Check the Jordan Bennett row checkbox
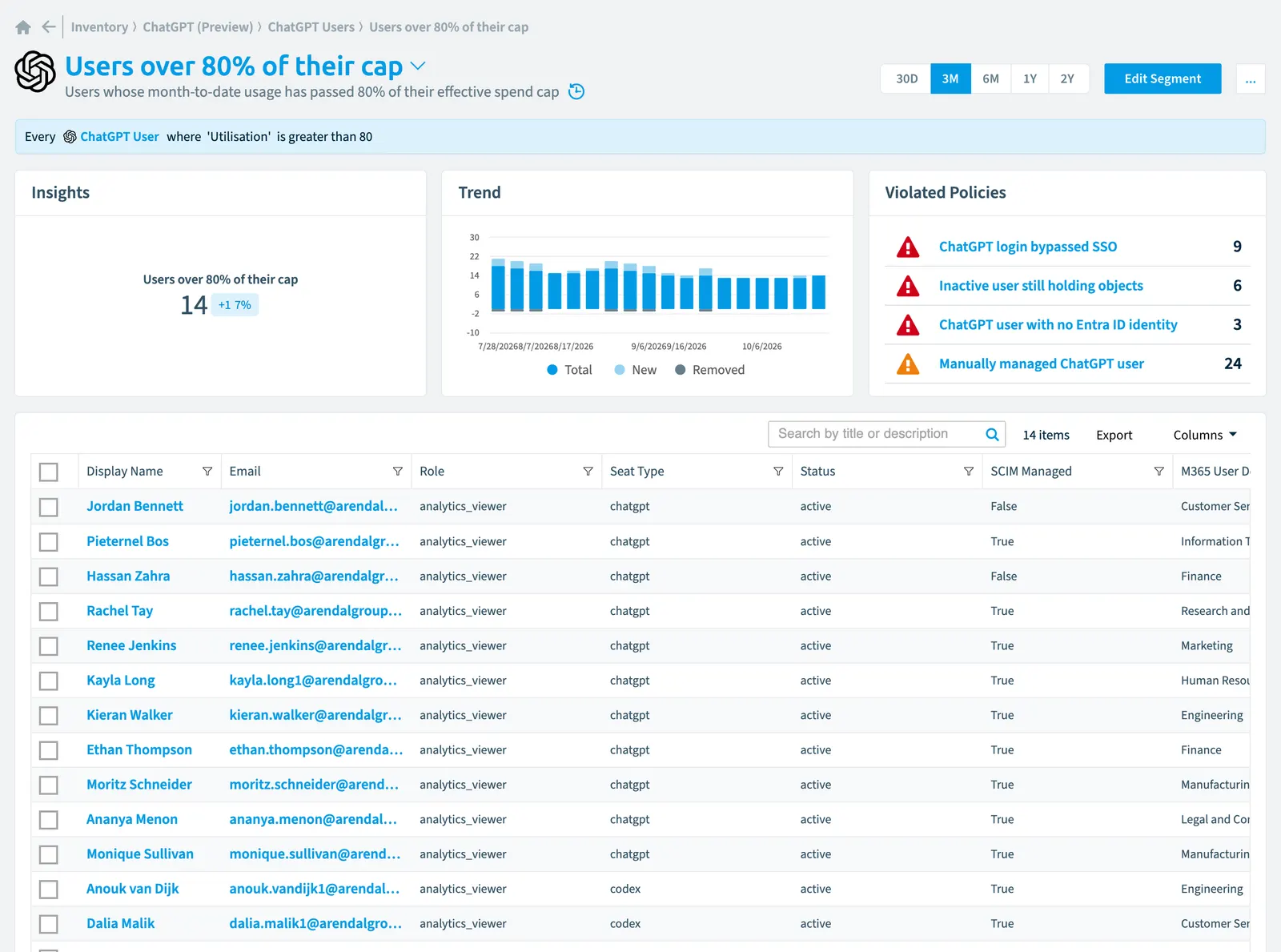The image size is (1281, 952). tap(49, 507)
